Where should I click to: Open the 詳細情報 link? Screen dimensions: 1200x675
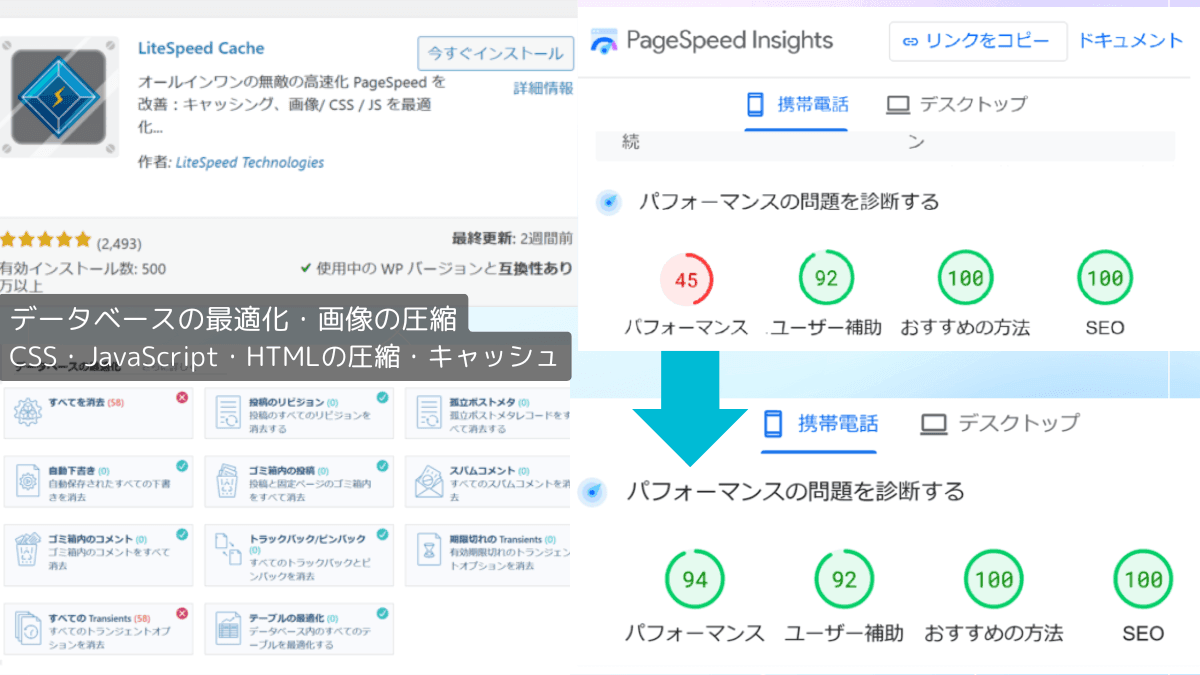tap(543, 88)
